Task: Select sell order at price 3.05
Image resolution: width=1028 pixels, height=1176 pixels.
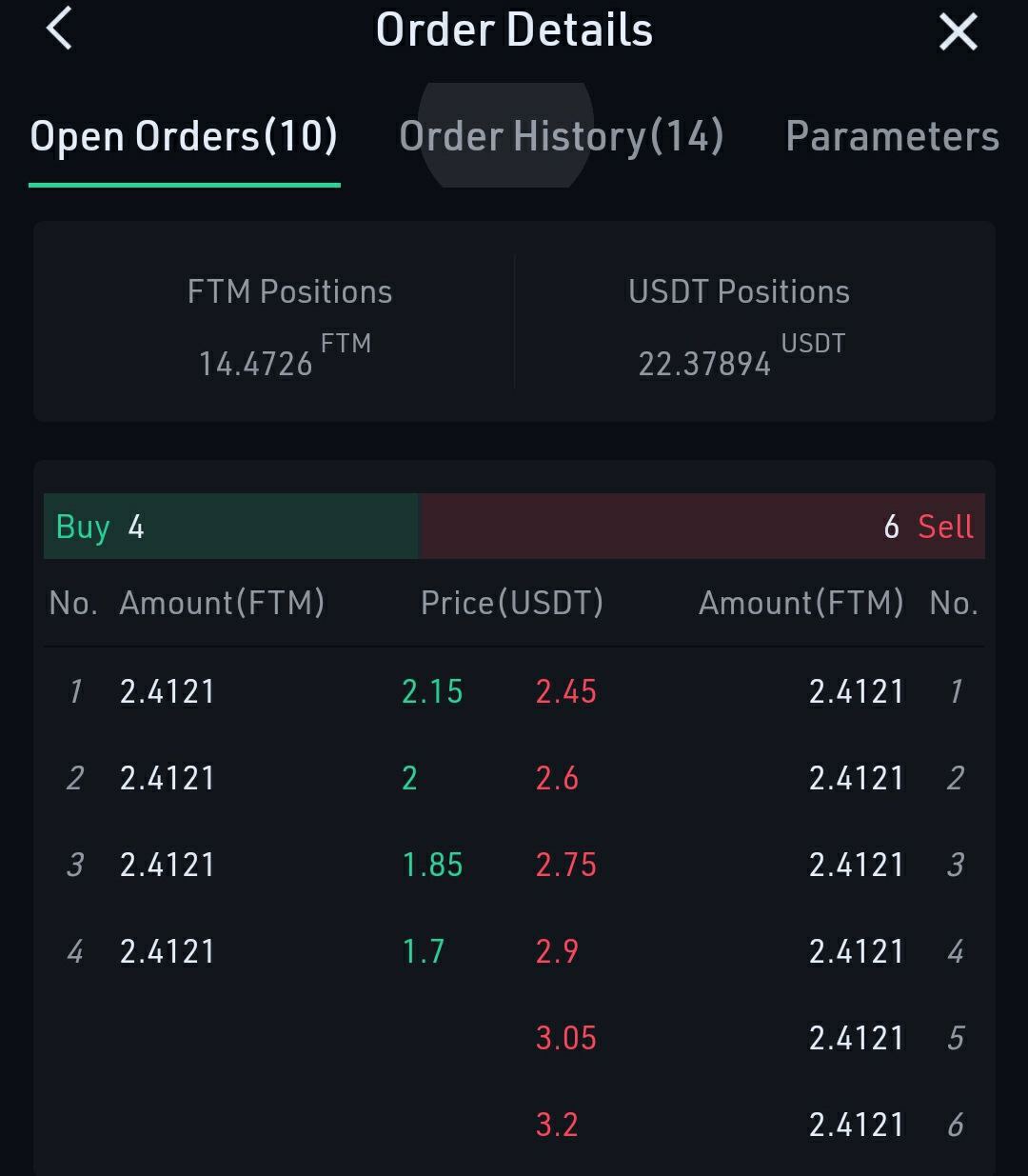Action: (x=566, y=1038)
